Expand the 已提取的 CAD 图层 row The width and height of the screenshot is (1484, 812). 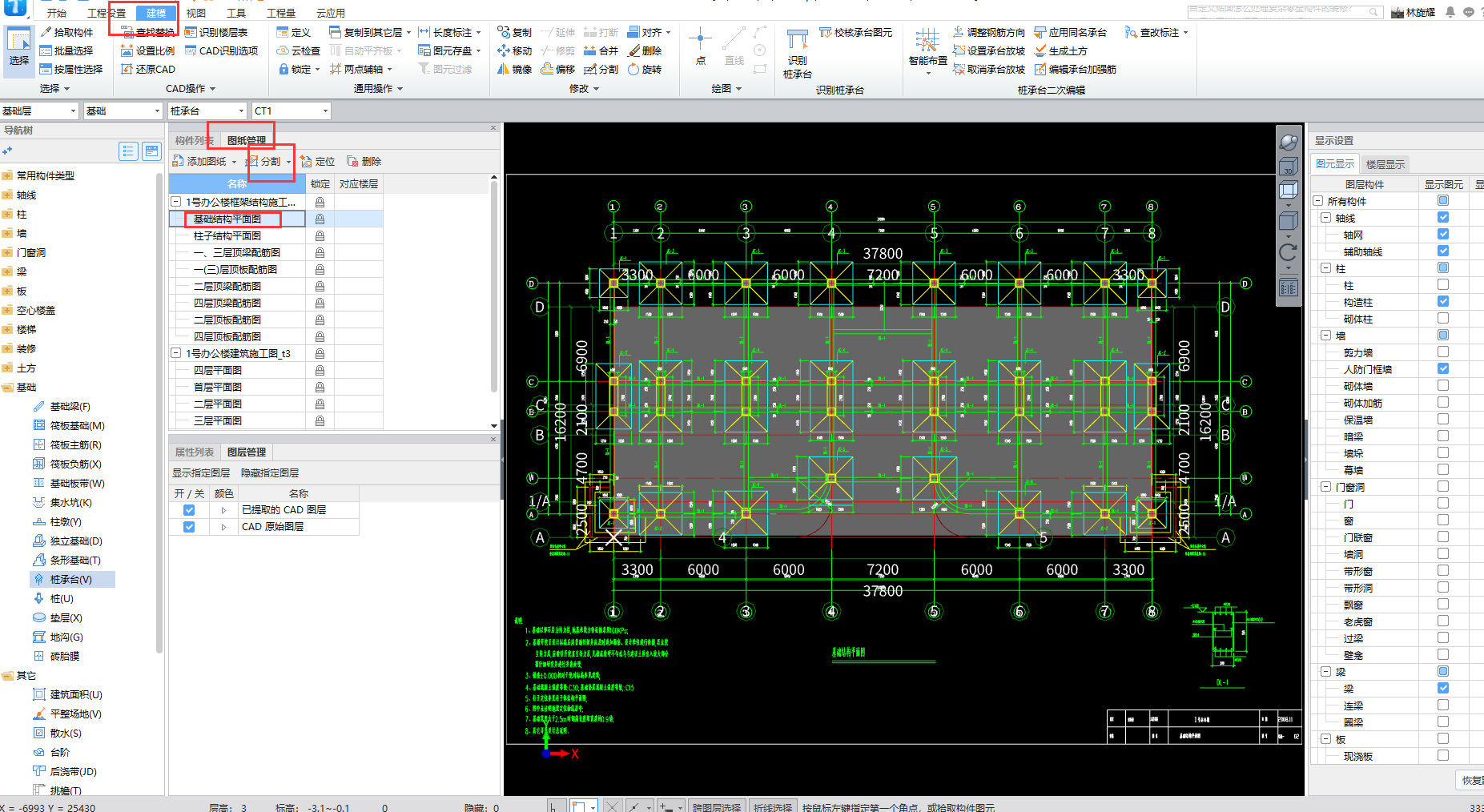pyautogui.click(x=224, y=510)
